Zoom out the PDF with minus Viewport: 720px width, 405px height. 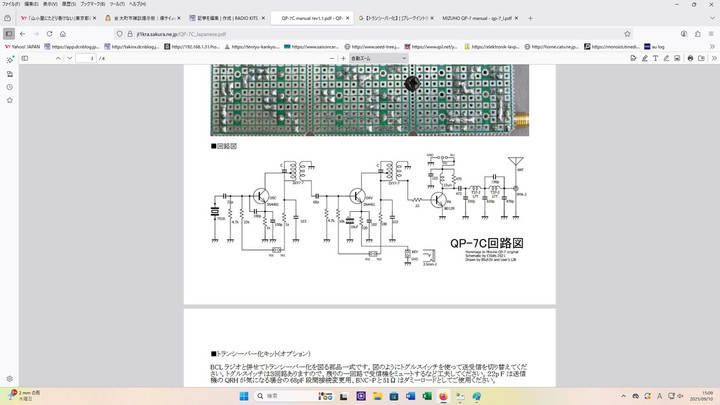pos(332,58)
